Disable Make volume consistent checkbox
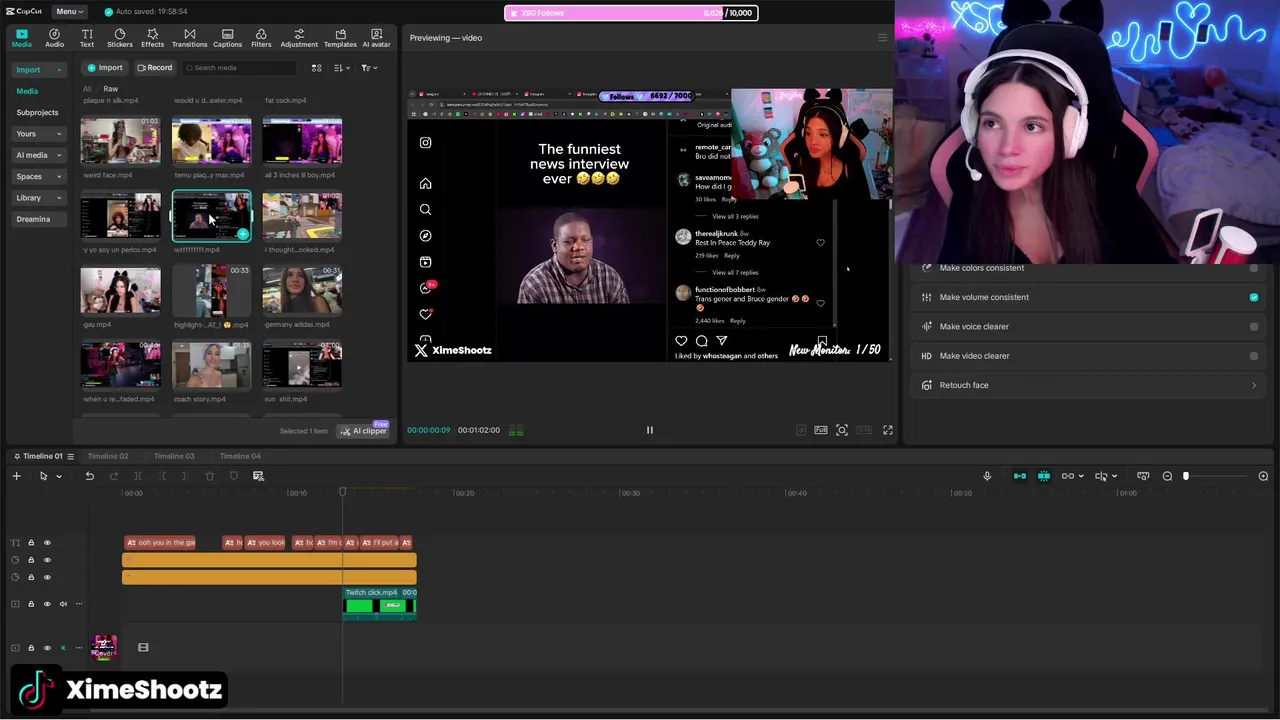1280x720 pixels. pyautogui.click(x=1254, y=297)
